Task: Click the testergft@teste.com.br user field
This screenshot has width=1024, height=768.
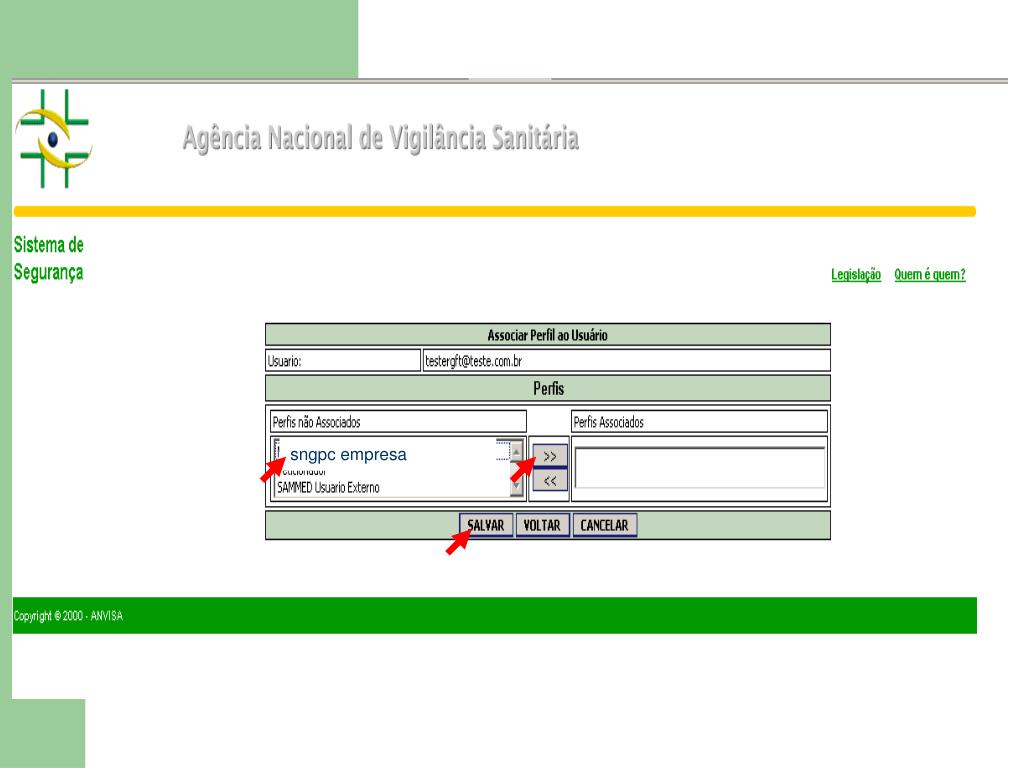Action: tap(626, 360)
